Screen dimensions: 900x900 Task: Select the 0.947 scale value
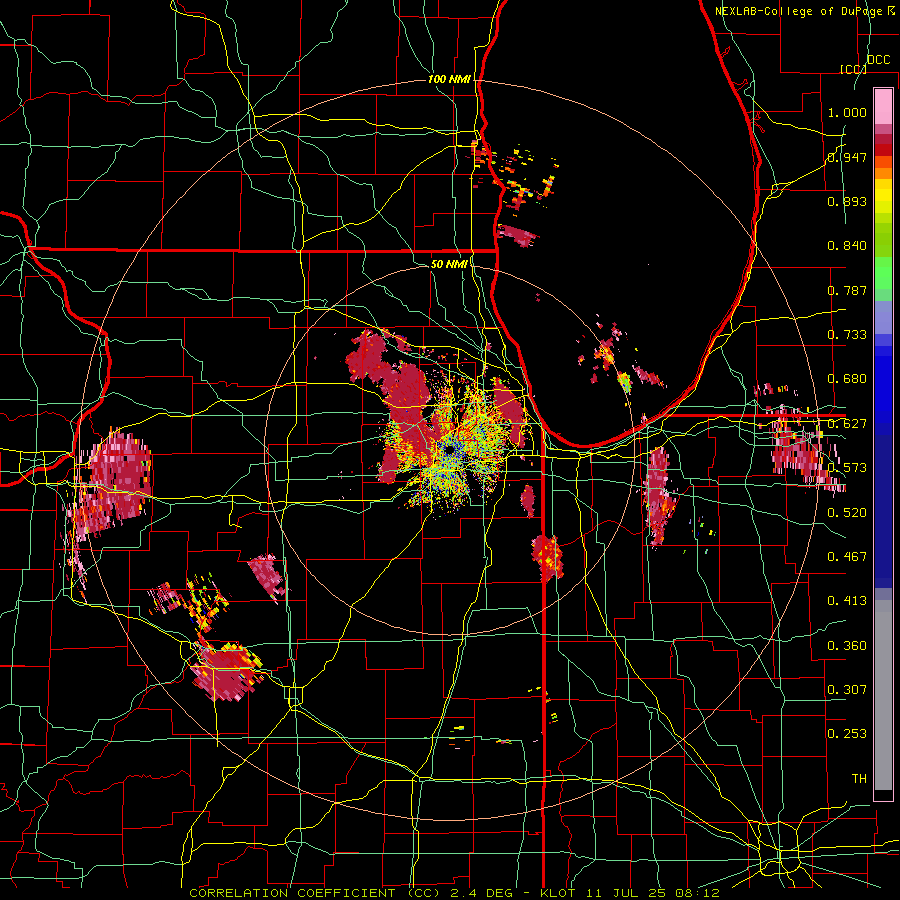[847, 157]
